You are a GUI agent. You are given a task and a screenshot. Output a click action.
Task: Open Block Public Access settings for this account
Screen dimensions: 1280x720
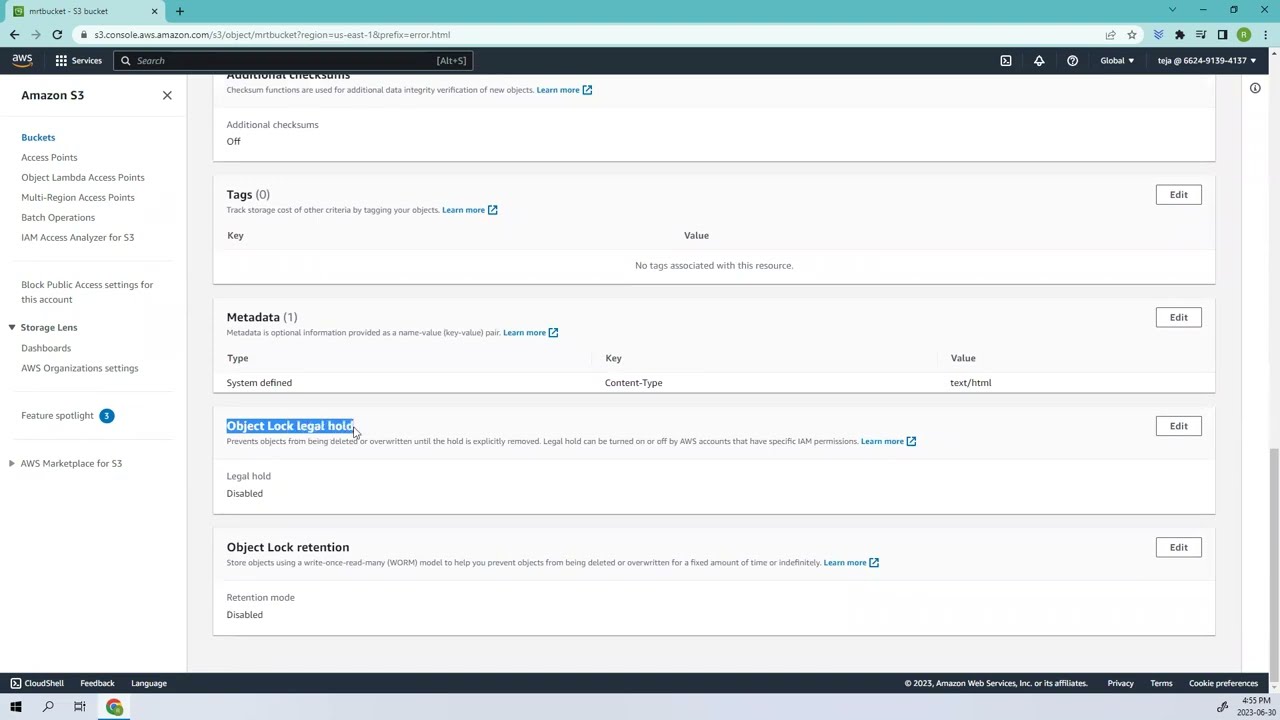[x=87, y=292]
